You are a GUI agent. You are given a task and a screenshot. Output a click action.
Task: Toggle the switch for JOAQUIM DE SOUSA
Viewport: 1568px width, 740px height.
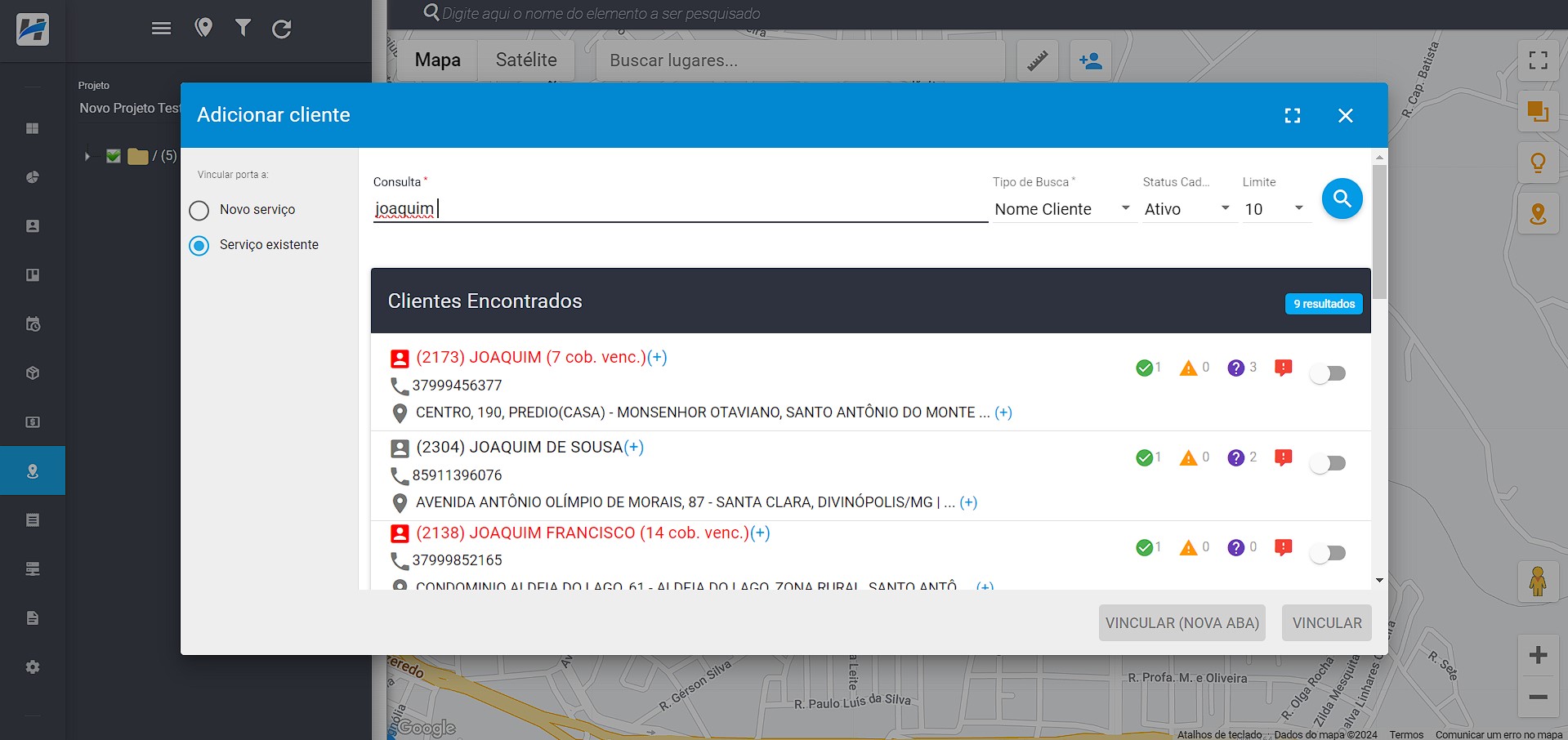pyautogui.click(x=1328, y=463)
